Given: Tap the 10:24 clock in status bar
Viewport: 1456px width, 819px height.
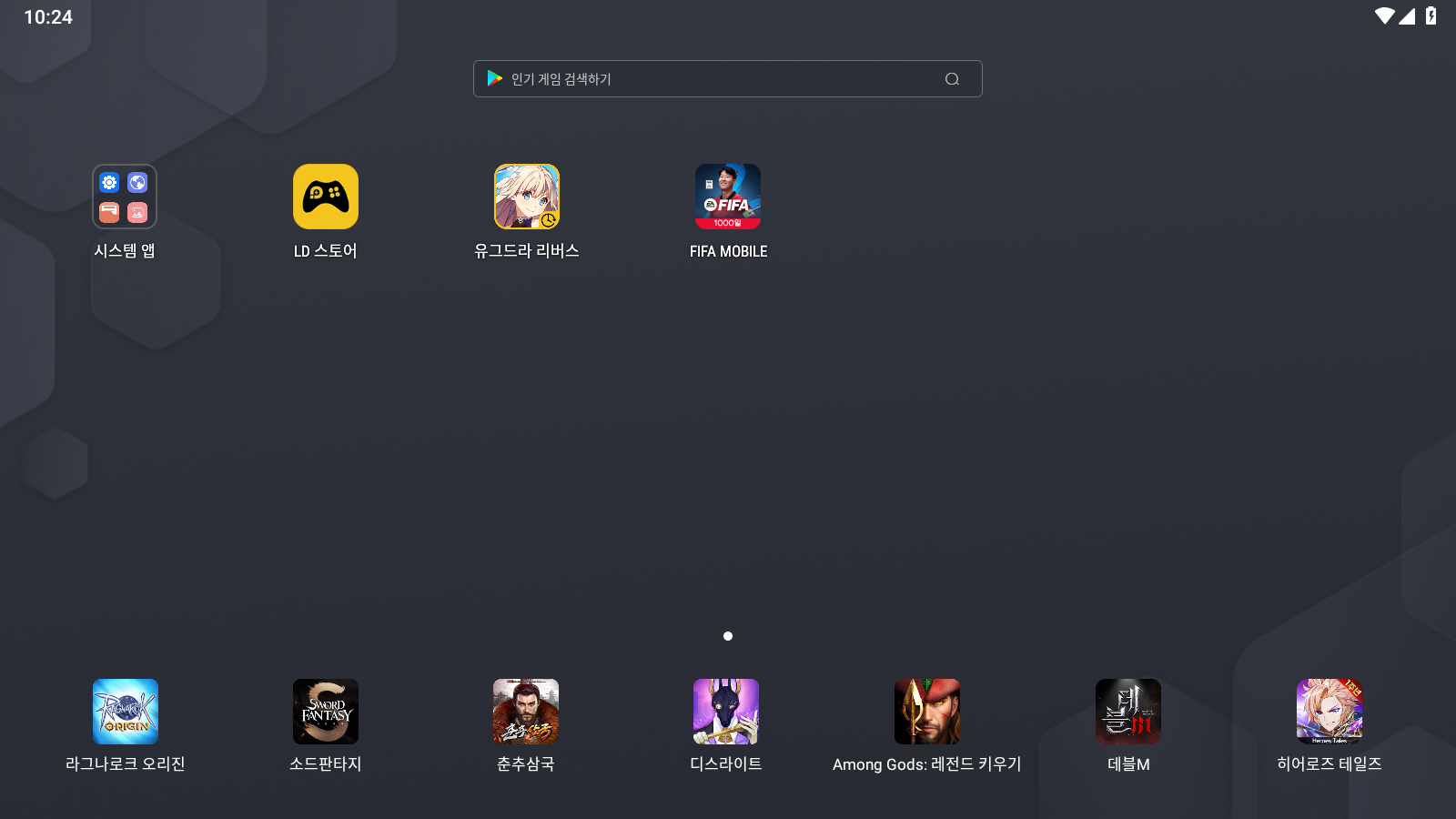Looking at the screenshot, I should click(48, 17).
